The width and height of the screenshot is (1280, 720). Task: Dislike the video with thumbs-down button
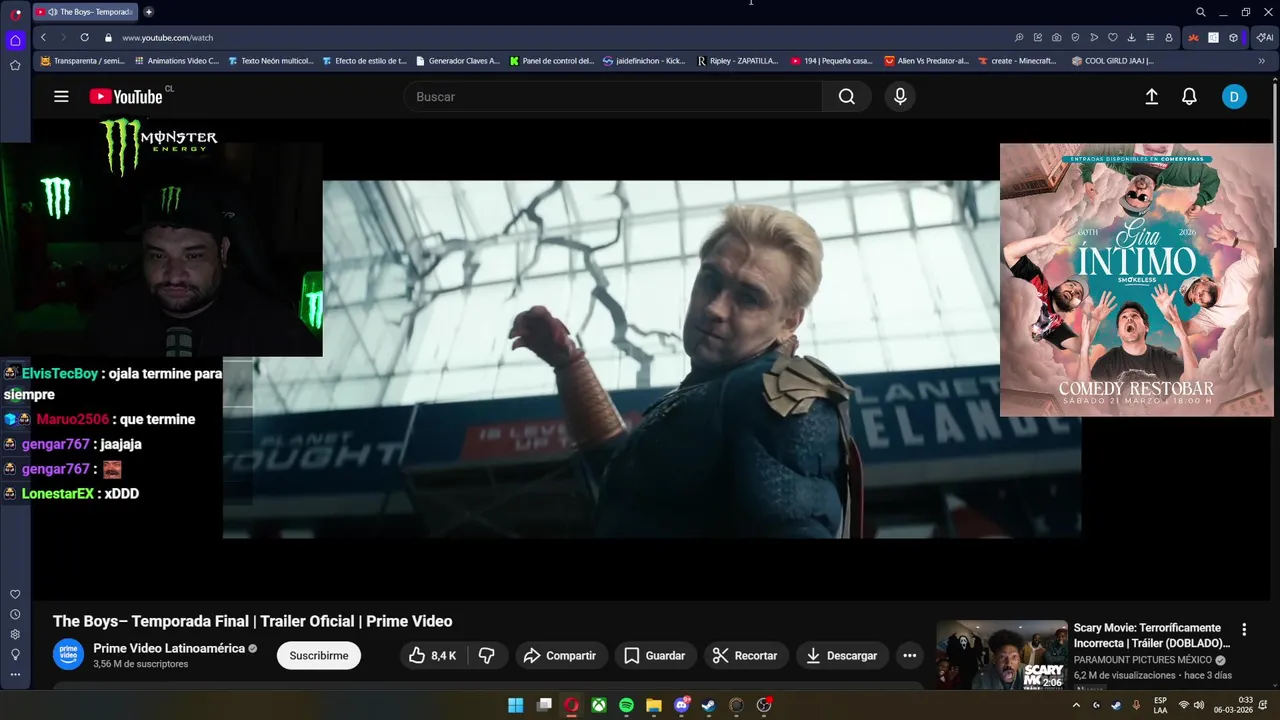point(487,656)
